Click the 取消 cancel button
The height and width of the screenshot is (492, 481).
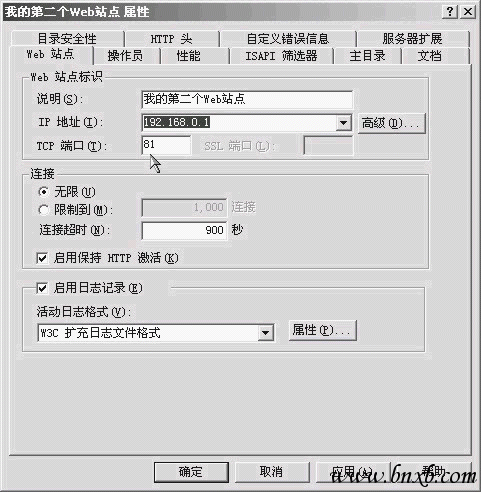[272, 472]
